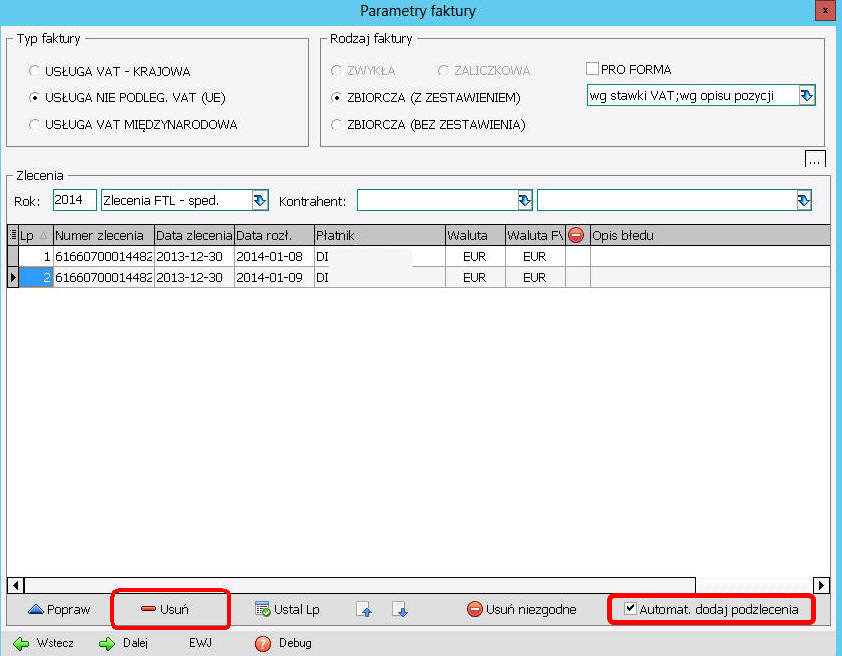The image size is (842, 656).
Task: Click the Płatnik column header
Action: point(380,235)
